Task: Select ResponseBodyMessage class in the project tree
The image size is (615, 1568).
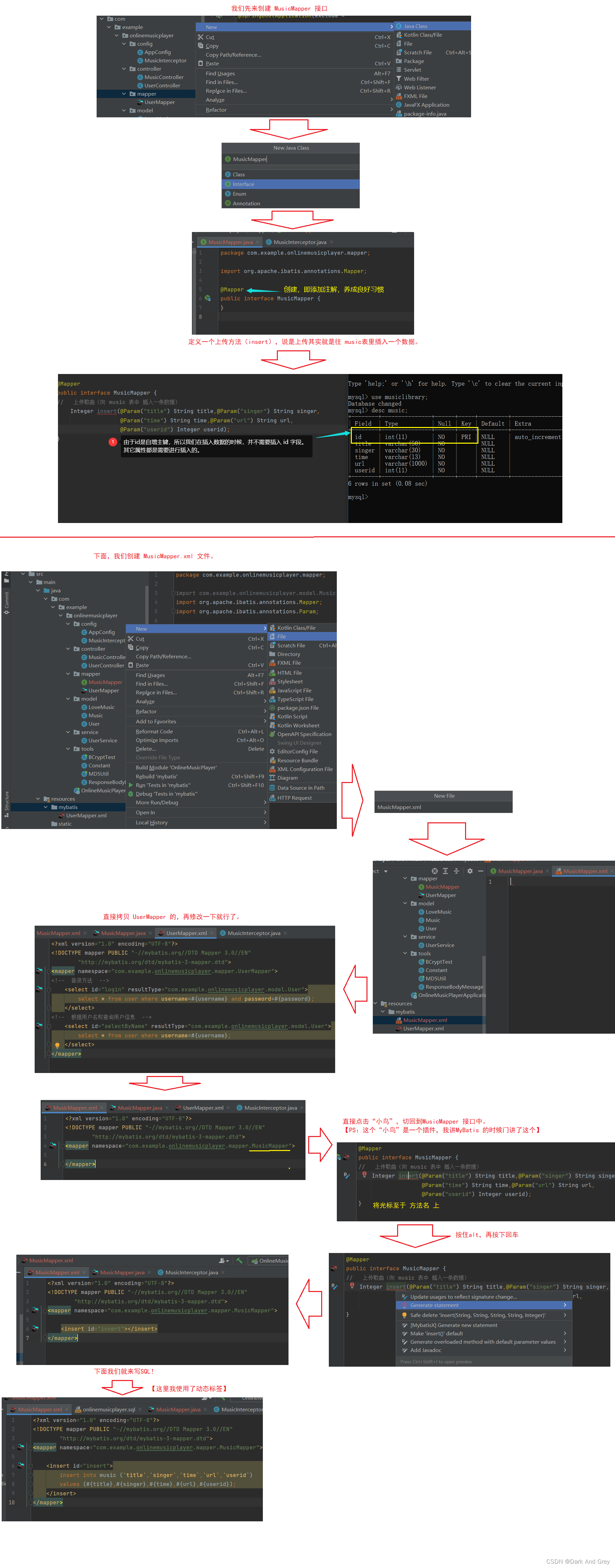Action: 450,987
